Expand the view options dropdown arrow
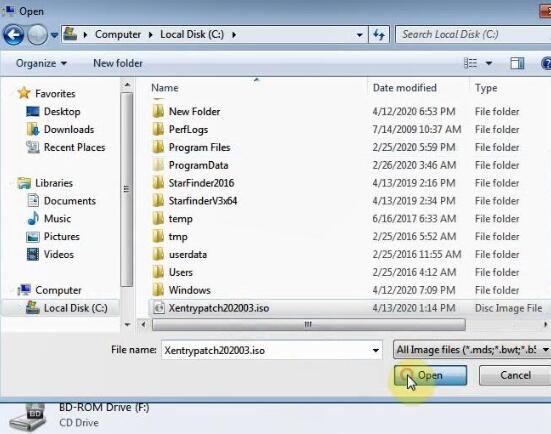551x434 pixels. pyautogui.click(x=488, y=64)
